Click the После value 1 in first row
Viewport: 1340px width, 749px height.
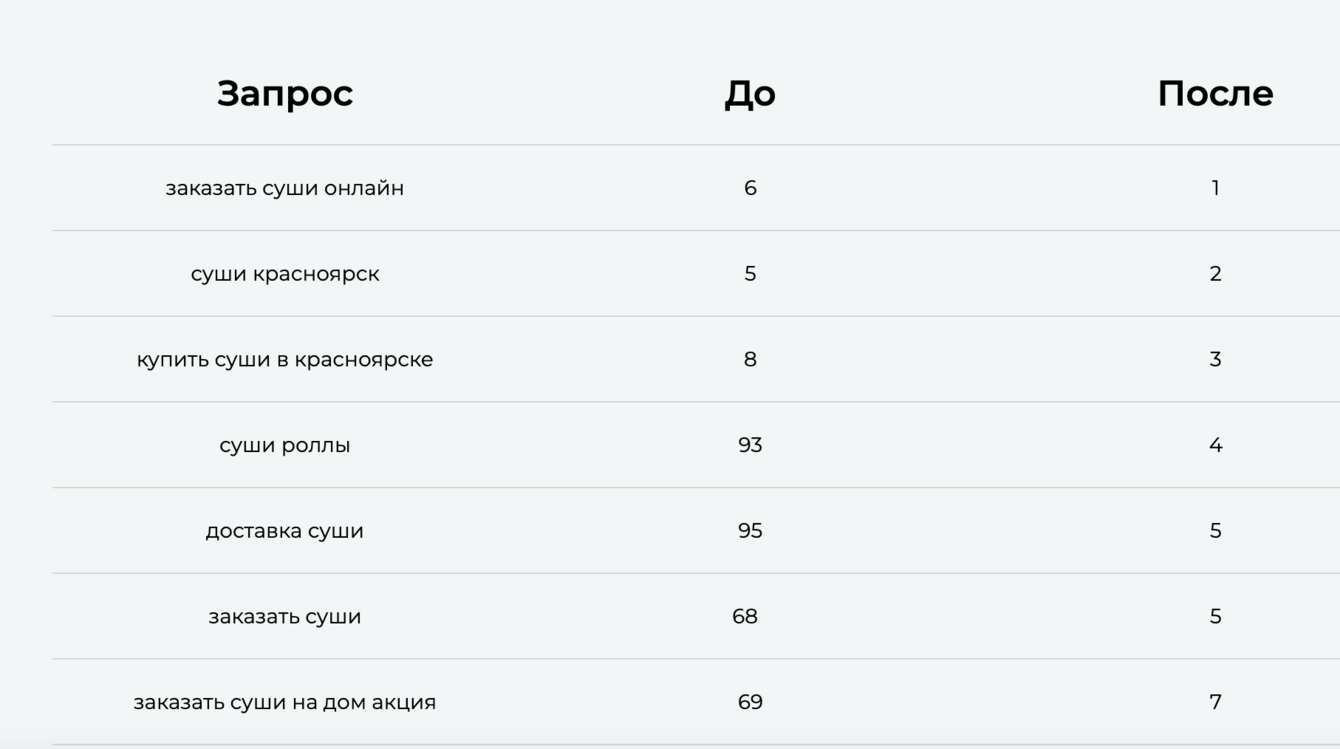(x=1215, y=188)
